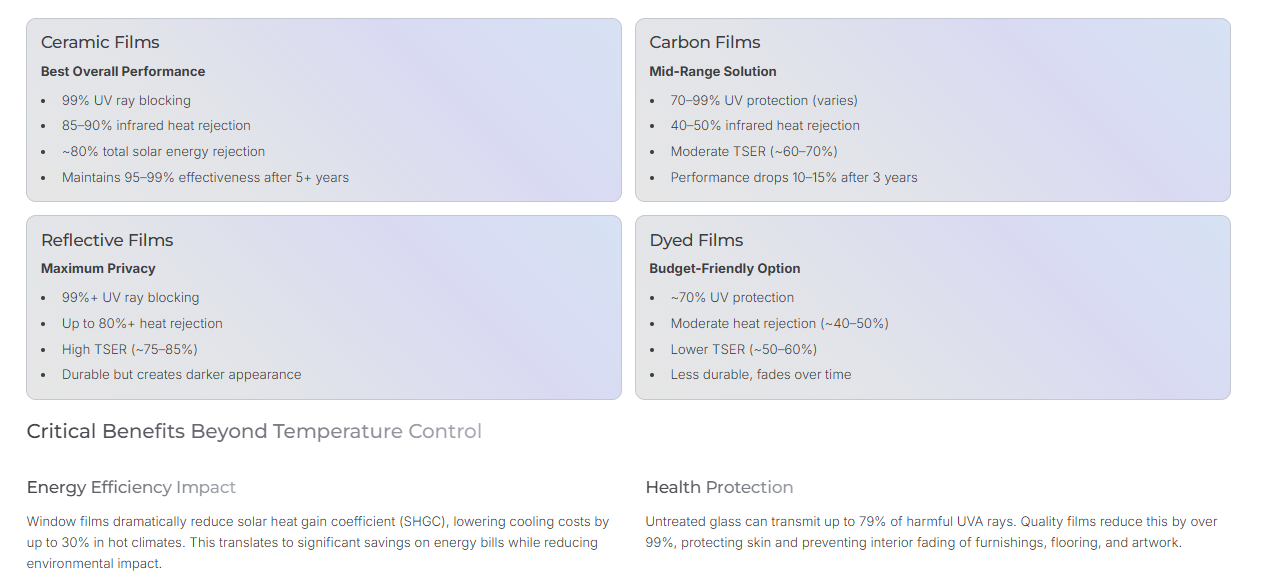The height and width of the screenshot is (587, 1273).
Task: Select the Maximum Privacy subtitle text
Action: click(98, 268)
